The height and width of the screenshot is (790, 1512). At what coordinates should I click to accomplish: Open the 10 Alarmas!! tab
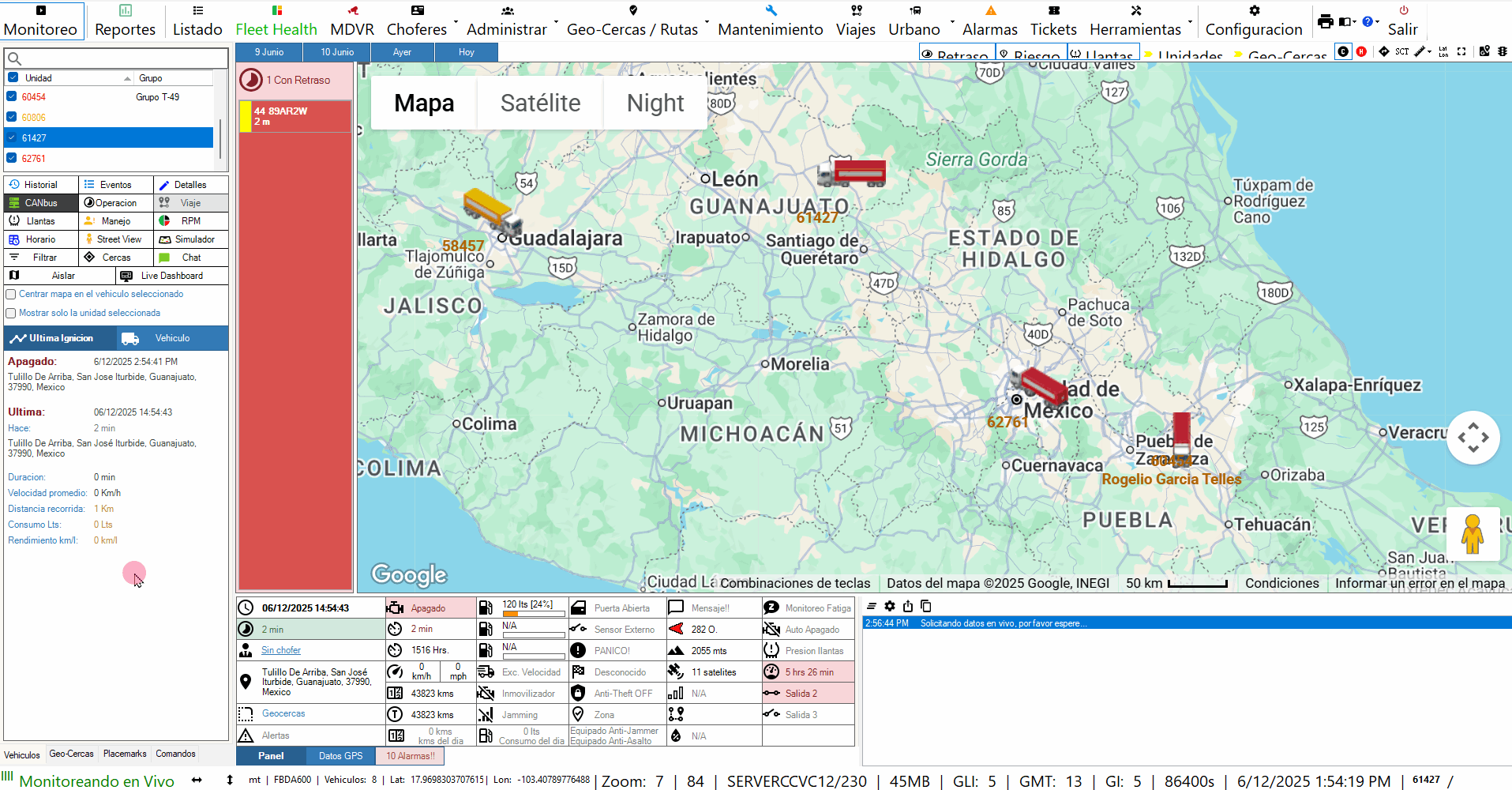click(411, 756)
